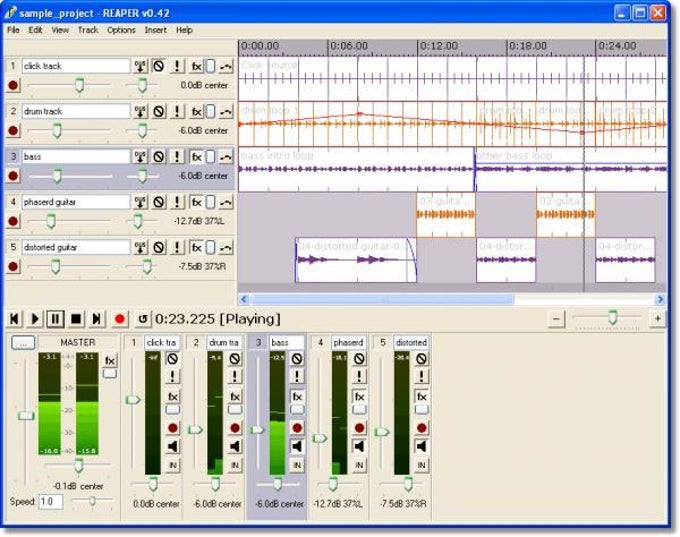Mute mixer channel 5 distorted
This screenshot has height=537, width=680.
click(422, 359)
